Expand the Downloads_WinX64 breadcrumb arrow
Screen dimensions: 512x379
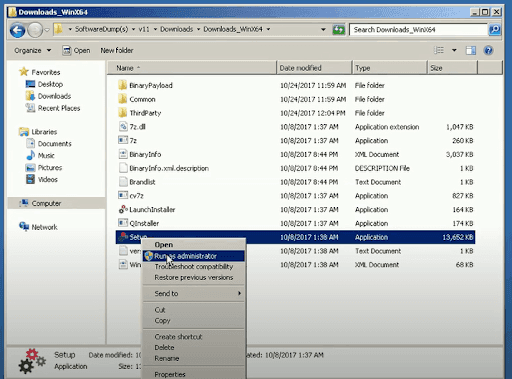[268, 29]
